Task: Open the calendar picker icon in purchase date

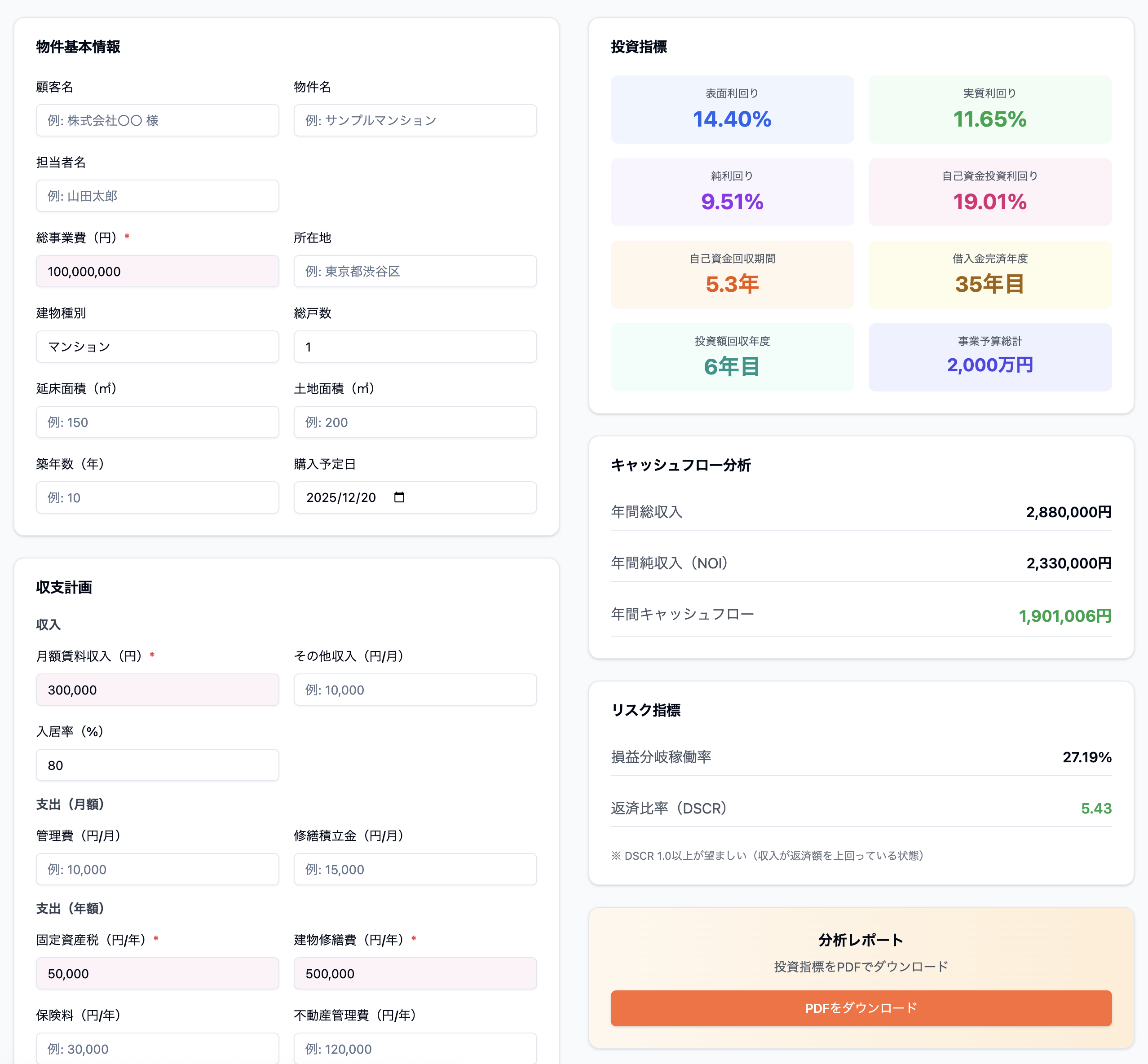Action: pos(399,497)
